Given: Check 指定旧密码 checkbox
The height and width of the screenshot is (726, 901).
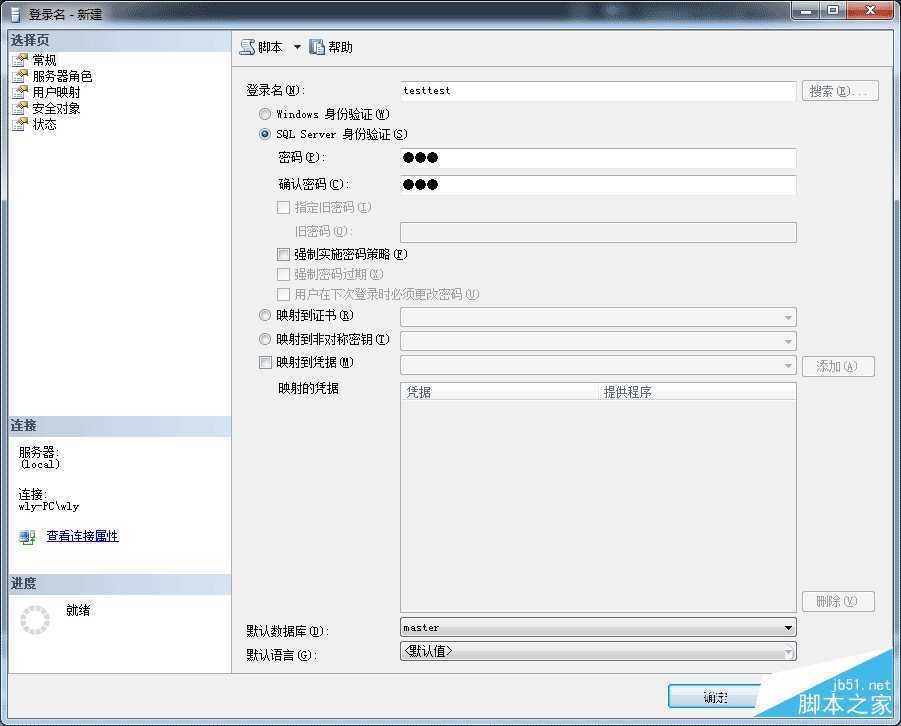Looking at the screenshot, I should (283, 208).
